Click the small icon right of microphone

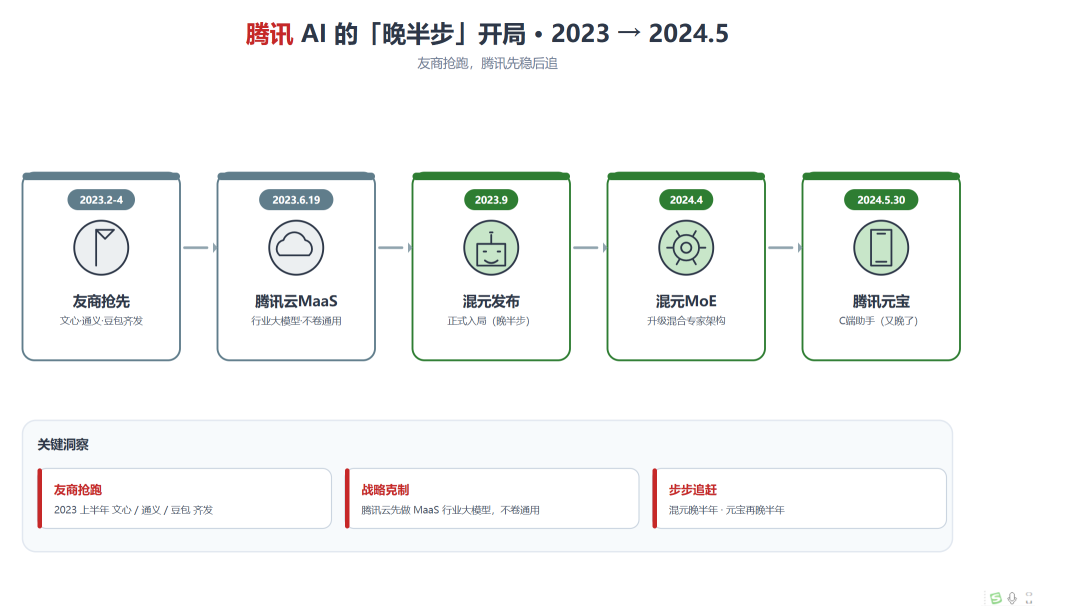click(1029, 598)
